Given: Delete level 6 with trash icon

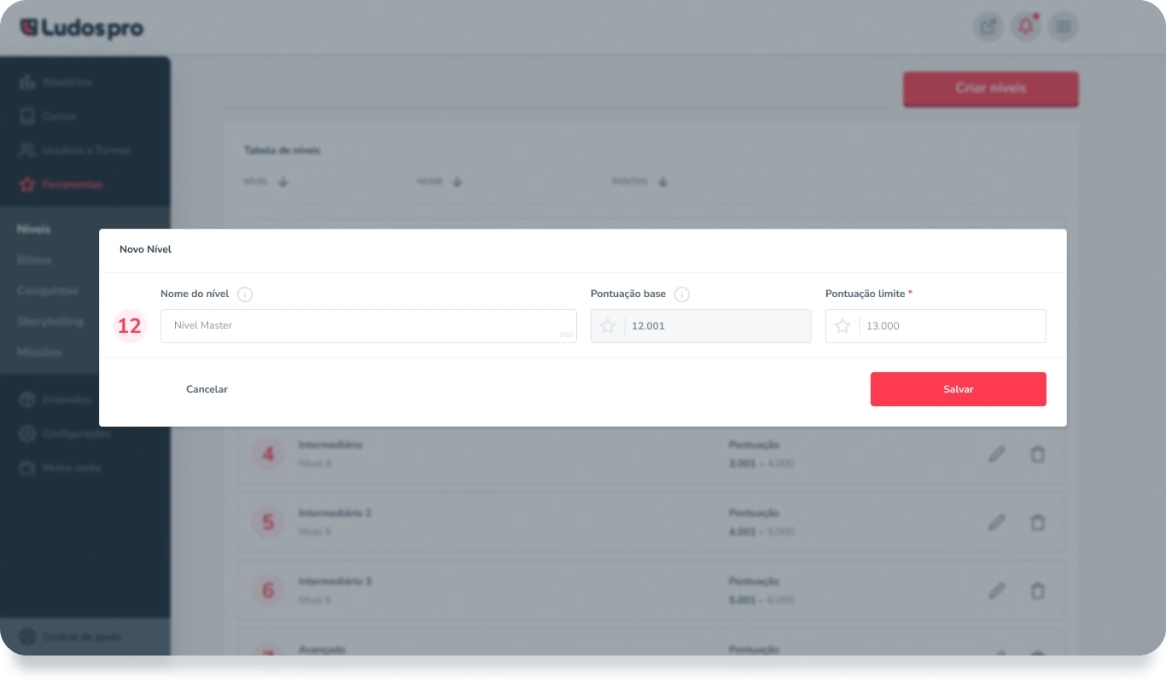Looking at the screenshot, I should (x=1038, y=590).
